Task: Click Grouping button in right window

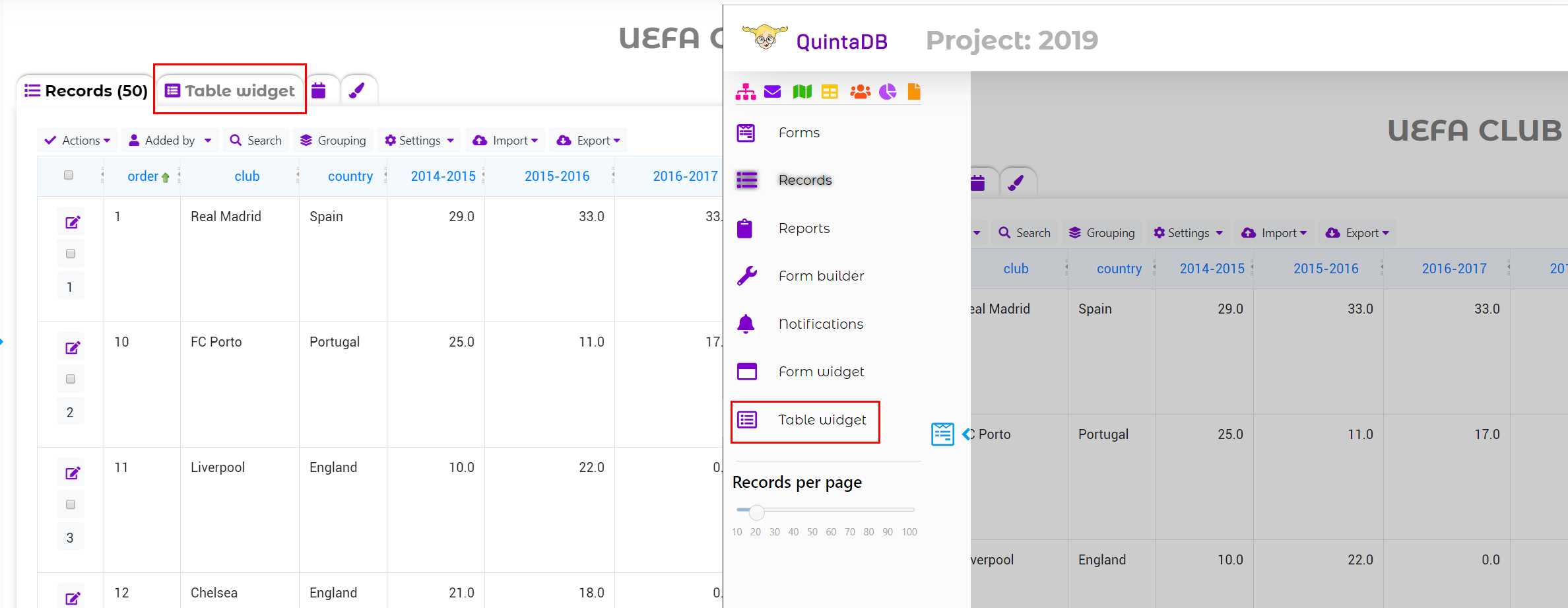Action: click(1102, 232)
